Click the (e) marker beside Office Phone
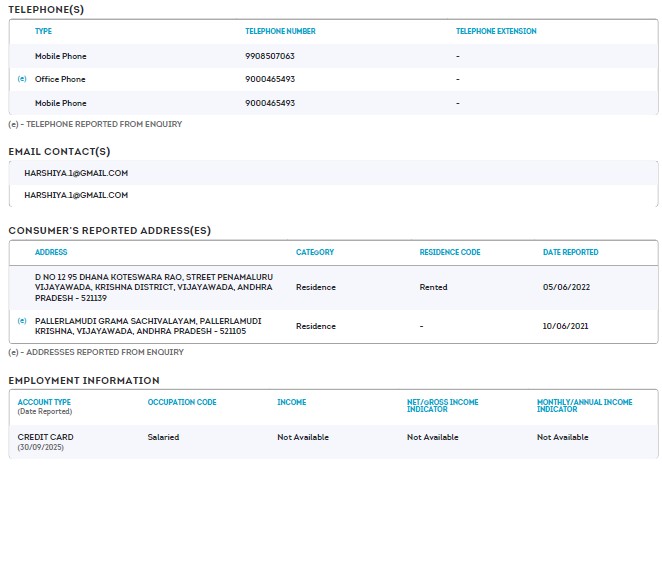Screen dimensions: 662x562 (22, 79)
